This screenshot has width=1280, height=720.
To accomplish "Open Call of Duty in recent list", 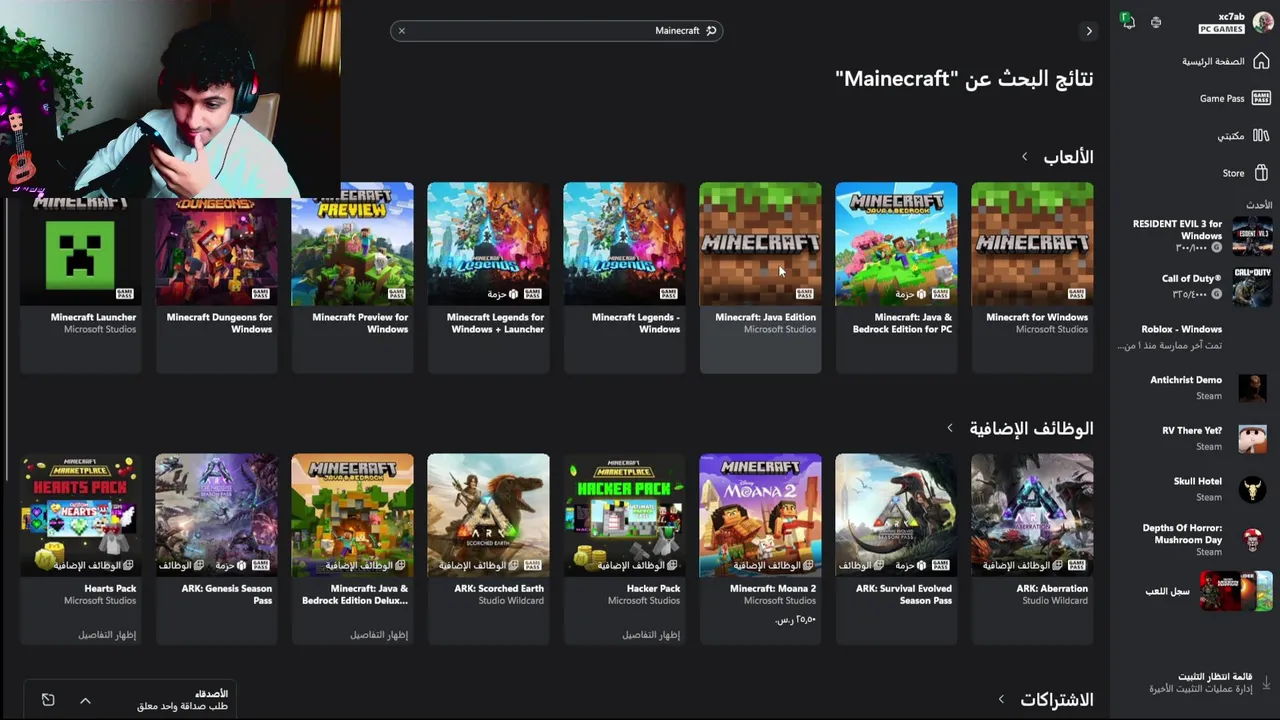I will [1195, 286].
